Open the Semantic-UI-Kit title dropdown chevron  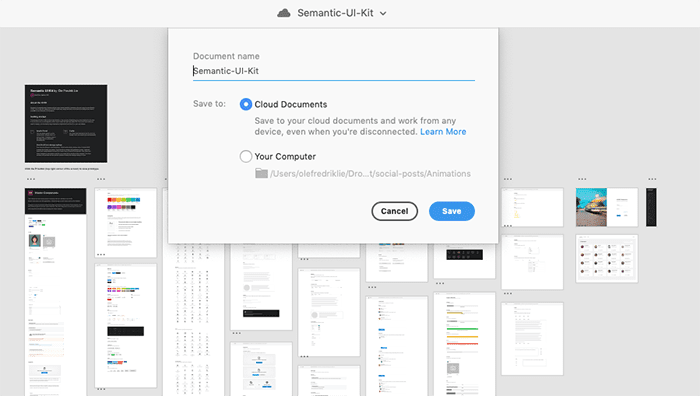(383, 13)
